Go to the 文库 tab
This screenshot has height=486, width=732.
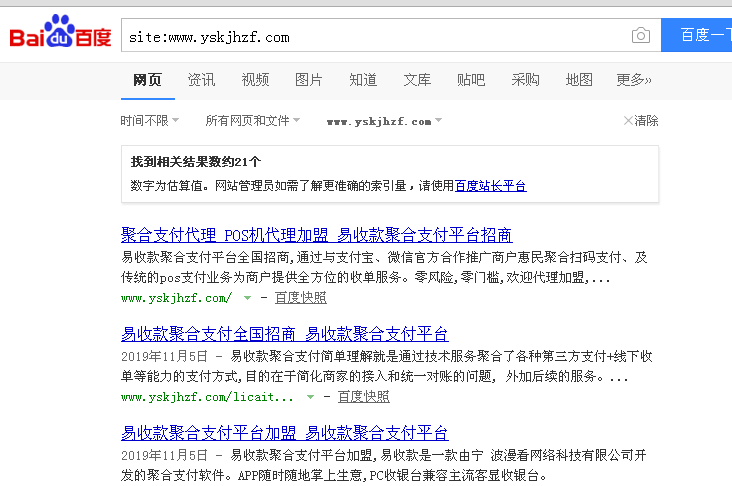(417, 80)
